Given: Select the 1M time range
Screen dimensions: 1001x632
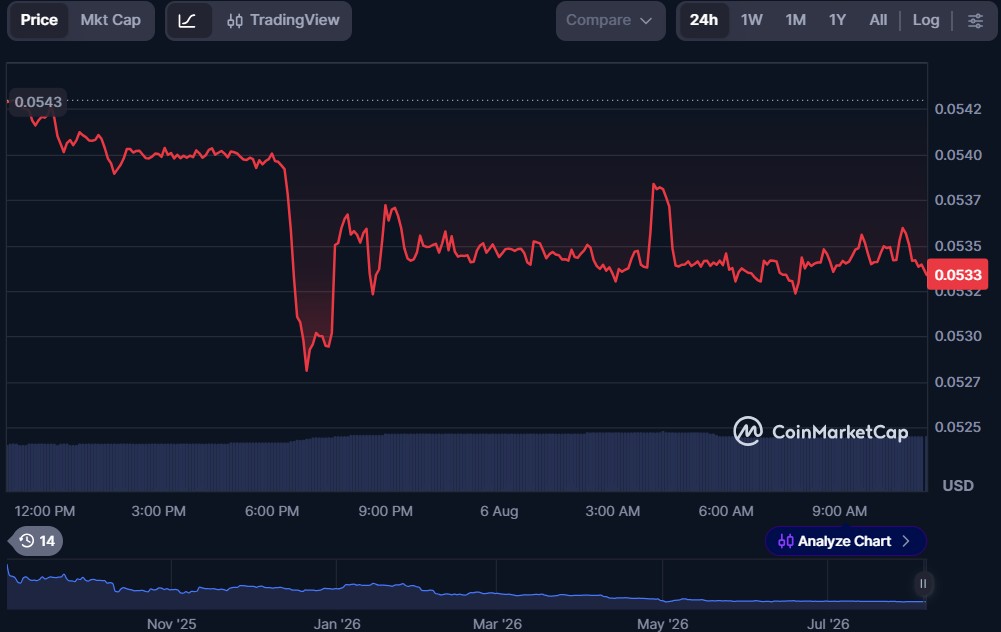Looking at the screenshot, I should [795, 20].
